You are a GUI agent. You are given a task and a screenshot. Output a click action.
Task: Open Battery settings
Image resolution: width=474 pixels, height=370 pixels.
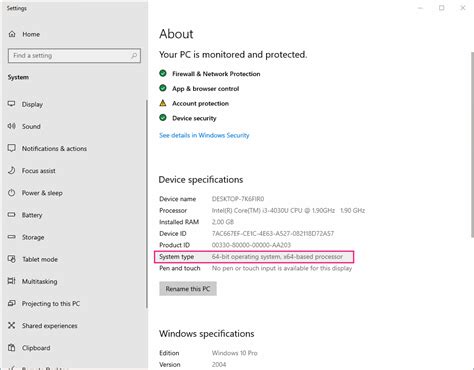click(x=32, y=215)
